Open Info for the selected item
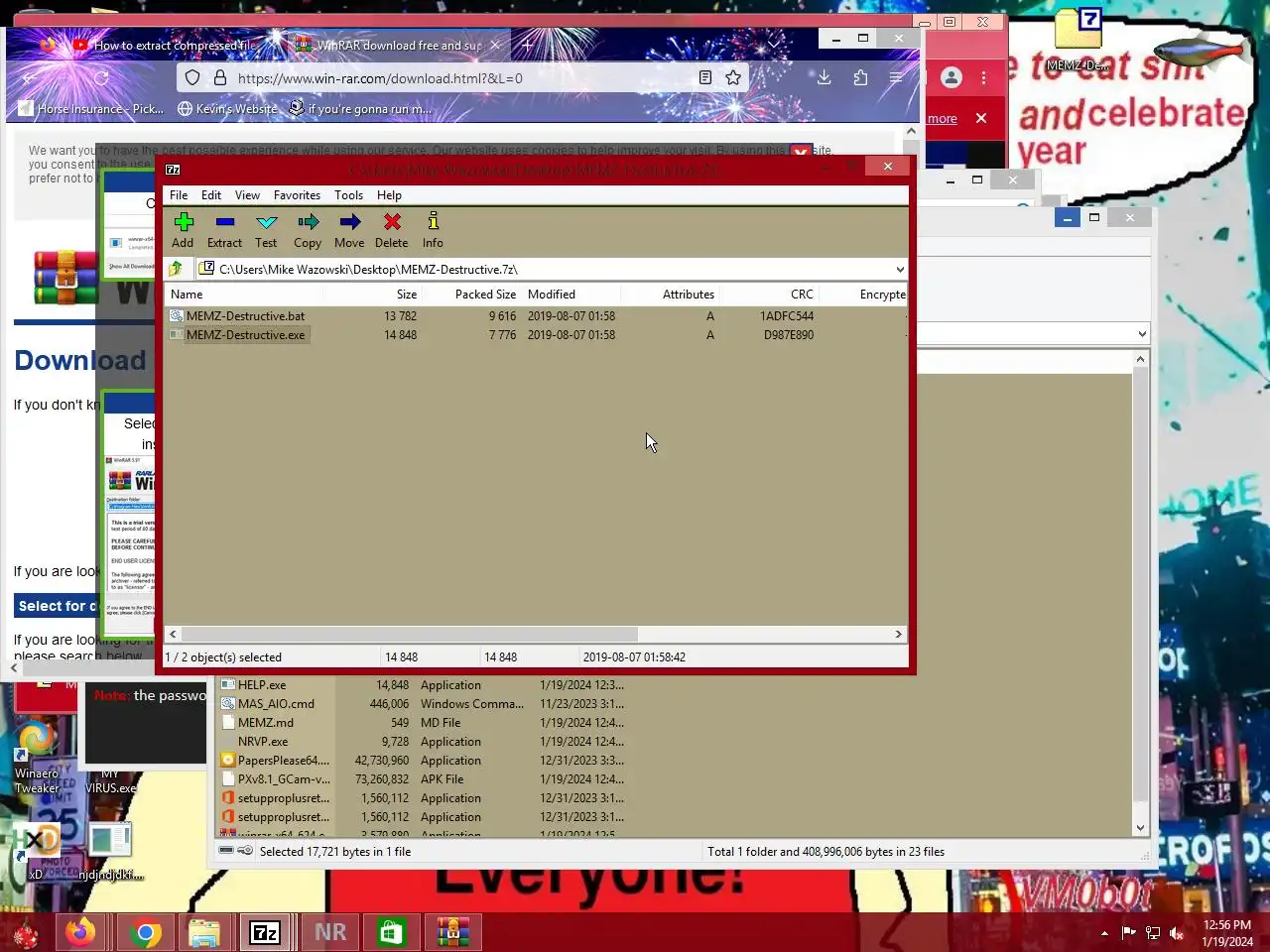 [433, 230]
